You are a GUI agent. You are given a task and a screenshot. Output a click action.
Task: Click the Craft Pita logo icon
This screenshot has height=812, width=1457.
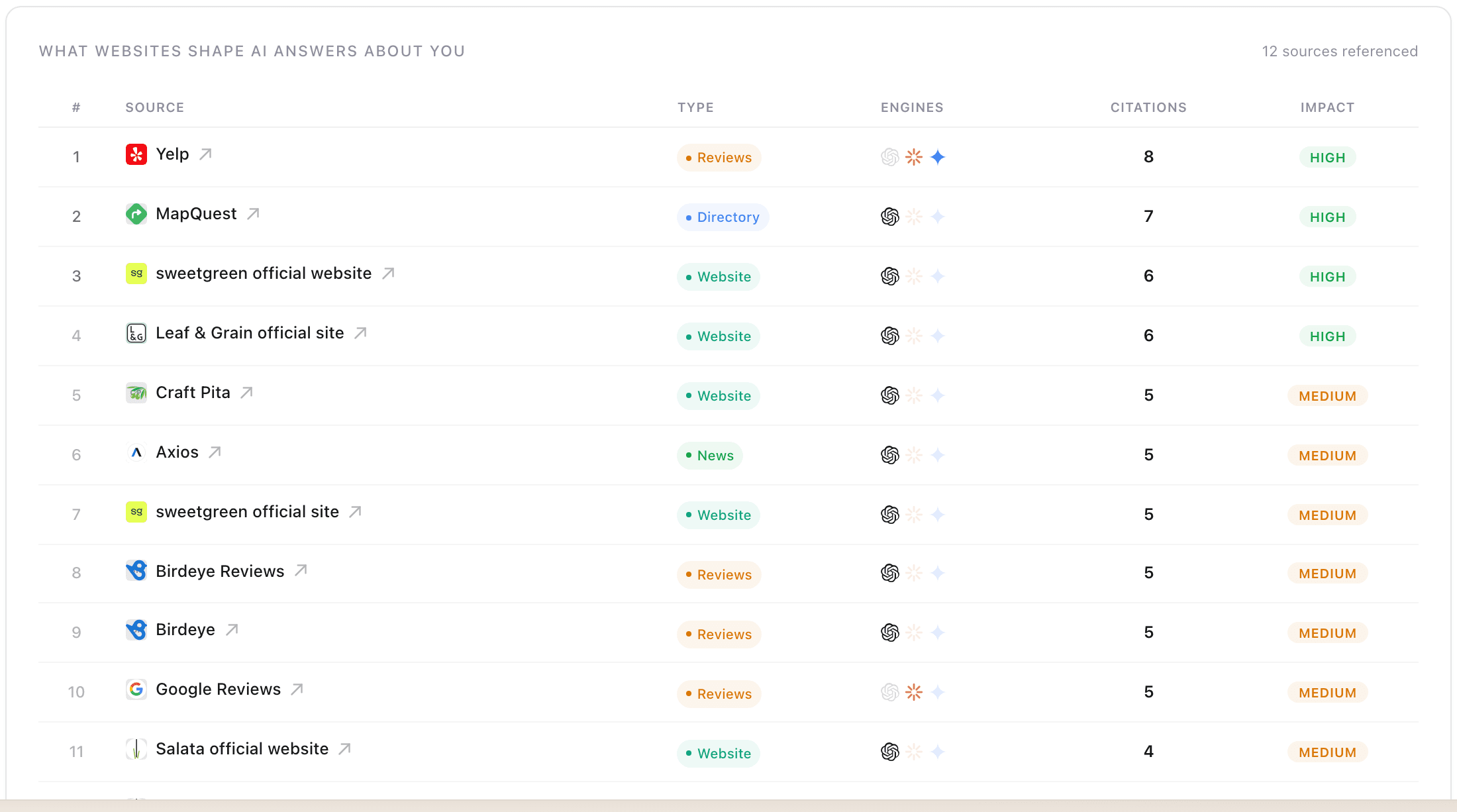pos(136,393)
